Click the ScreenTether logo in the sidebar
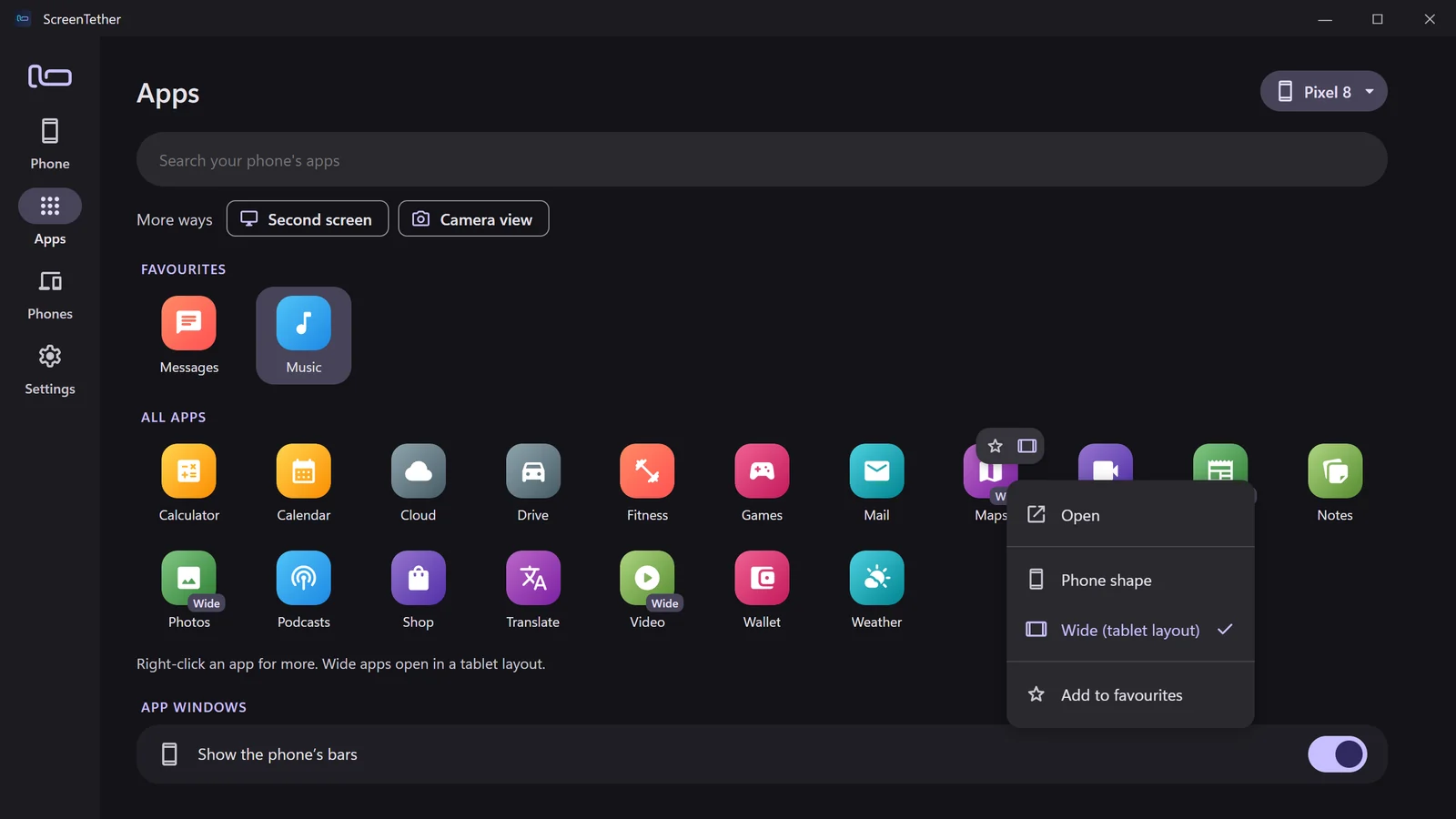Screen dimensions: 1456x819 50,76
